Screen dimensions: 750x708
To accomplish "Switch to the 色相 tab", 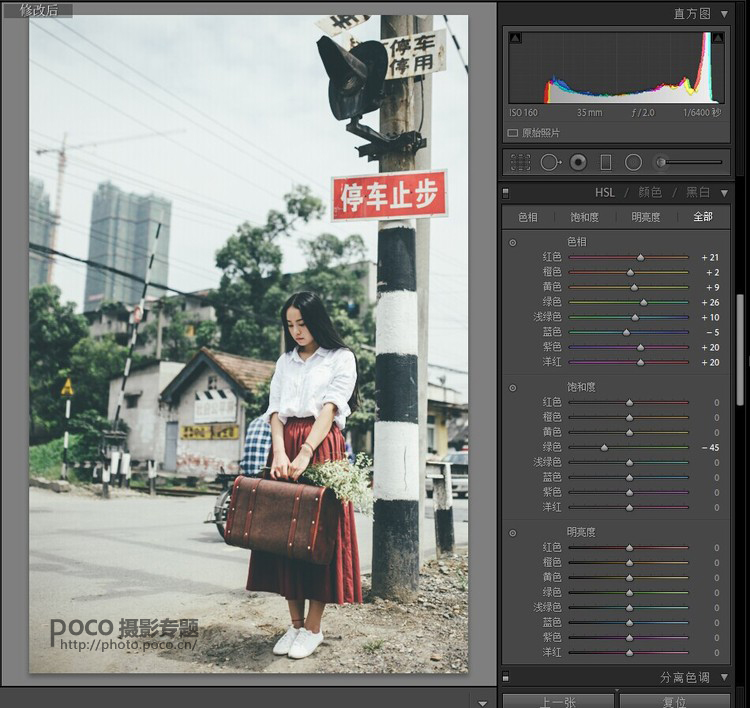I will point(528,217).
